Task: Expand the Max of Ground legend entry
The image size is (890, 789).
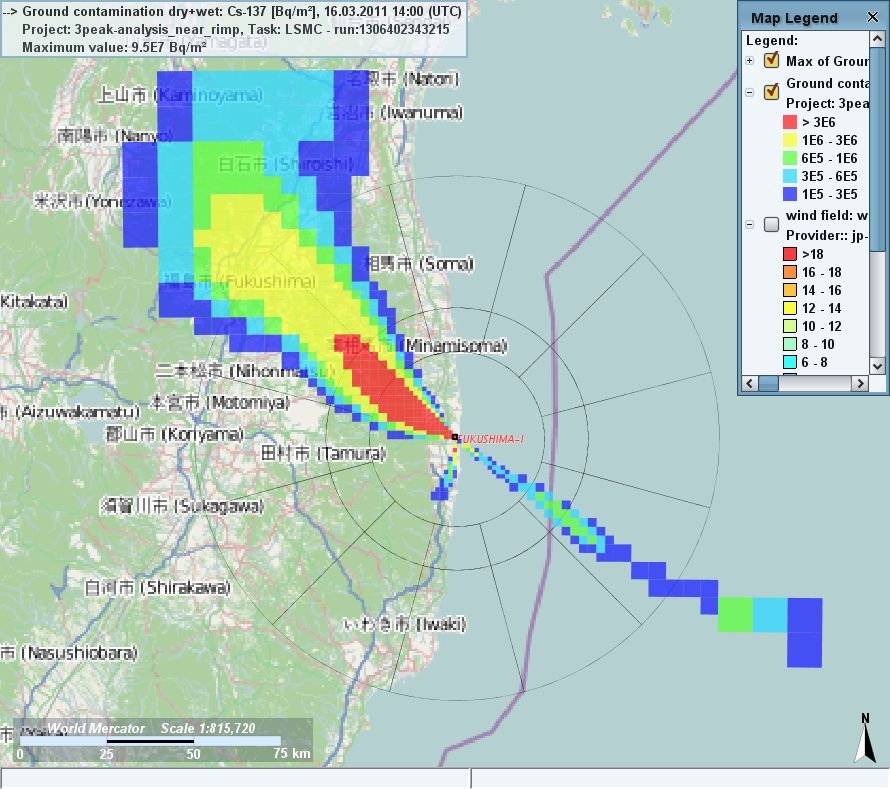Action: [751, 61]
